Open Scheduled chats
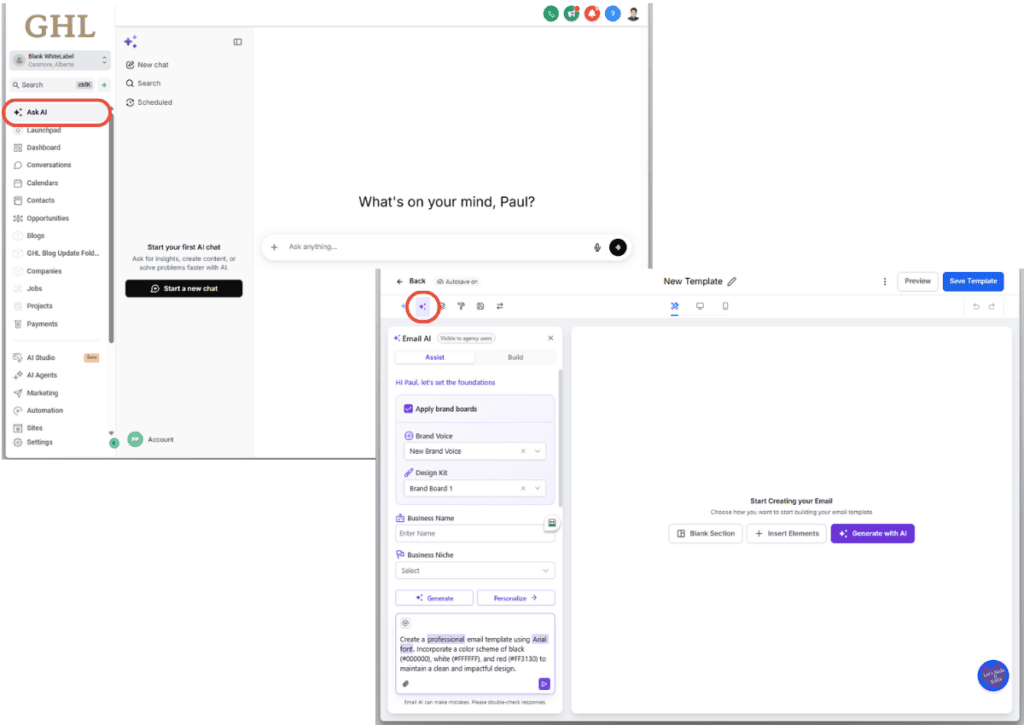Screen dimensions: 1024x725 [150, 103]
